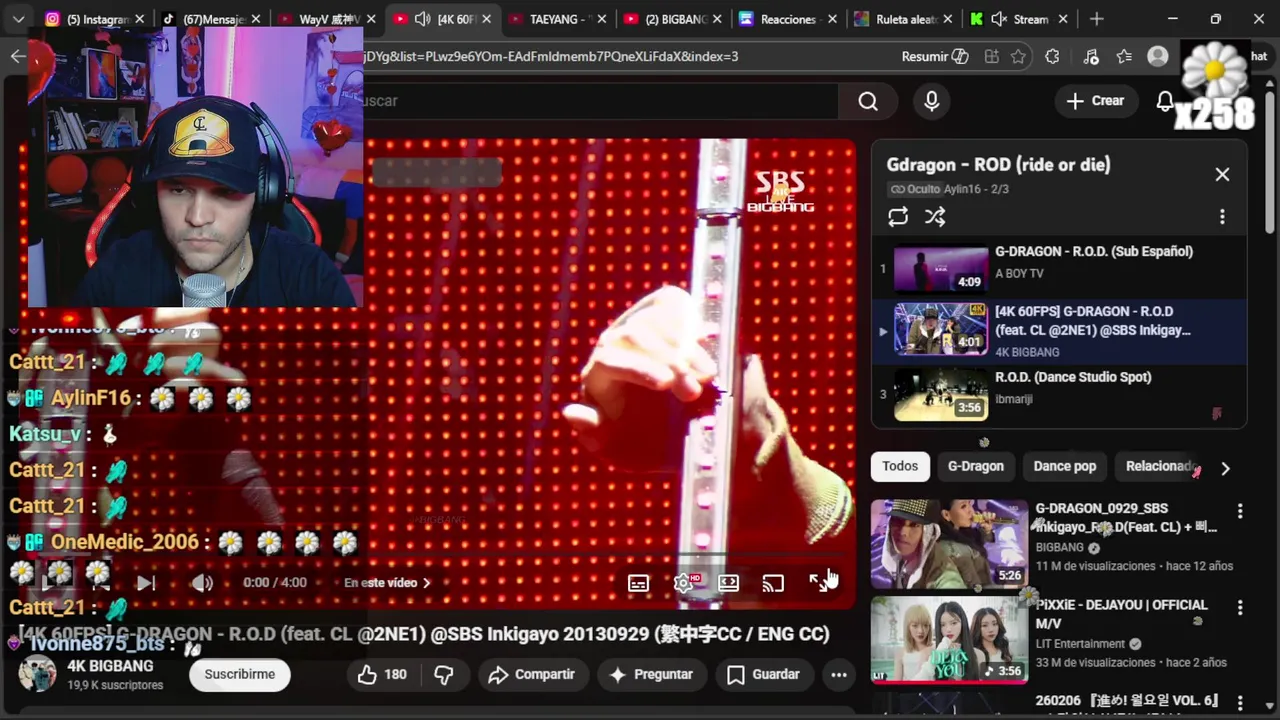Open options for G-DRAGON_0929_SBS recommendation

coord(1240,511)
